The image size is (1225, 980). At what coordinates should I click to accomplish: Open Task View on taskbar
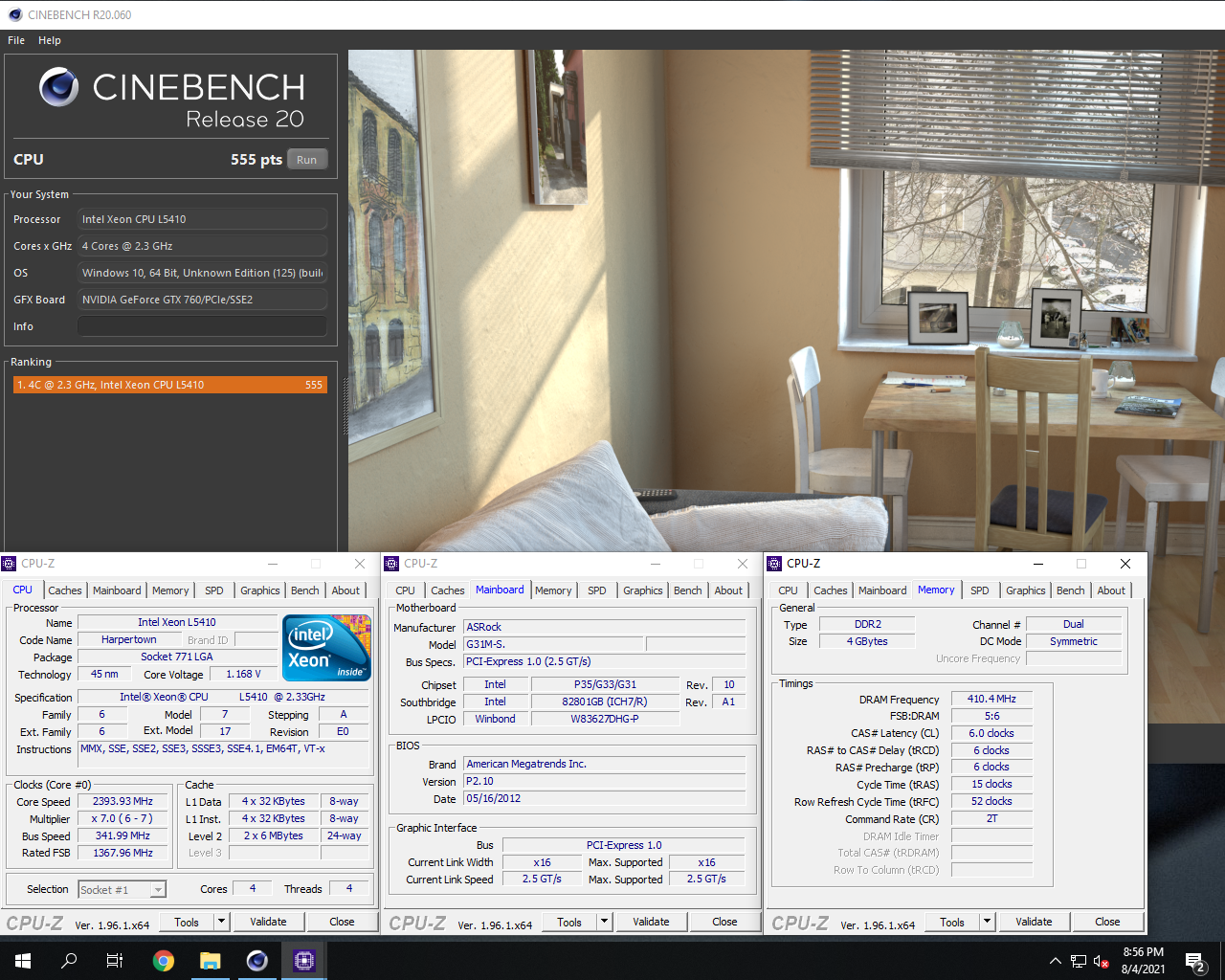(115, 961)
